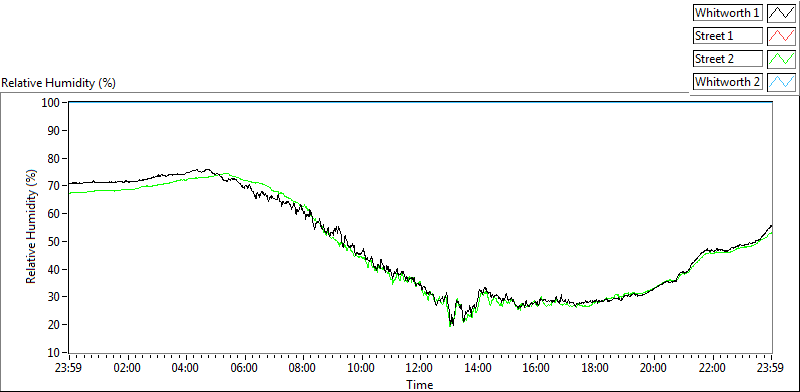Click the vertical Relative Humidity axis title
Screen dimensions: 800x392
[x=32, y=228]
